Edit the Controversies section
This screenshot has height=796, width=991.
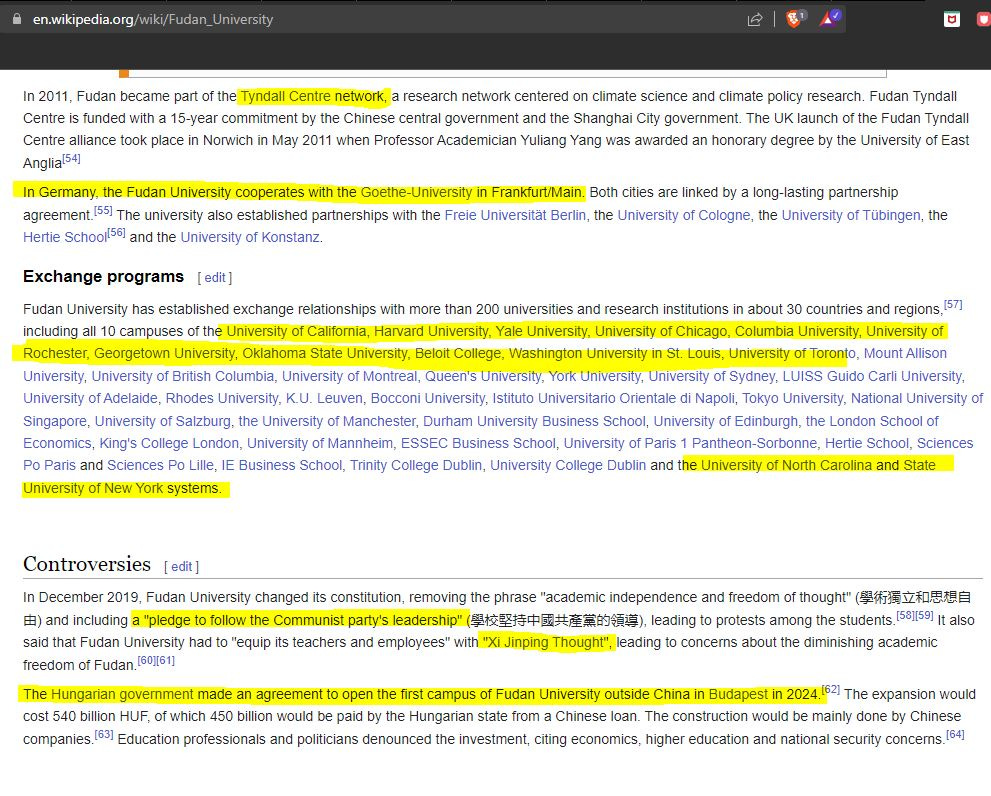pyautogui.click(x=181, y=567)
